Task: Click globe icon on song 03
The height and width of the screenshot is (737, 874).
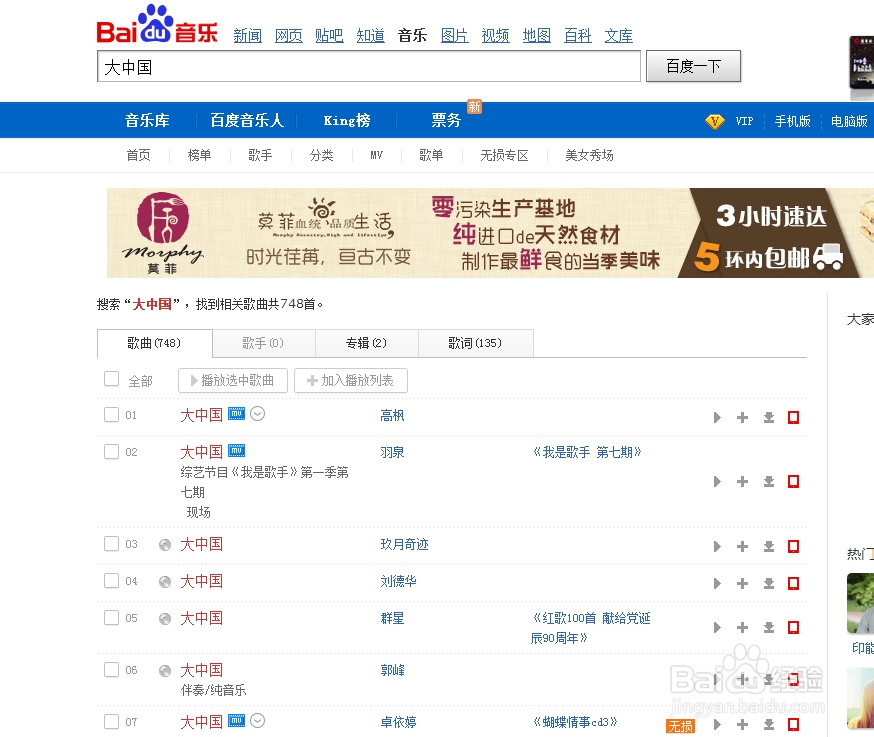Action: 165,545
